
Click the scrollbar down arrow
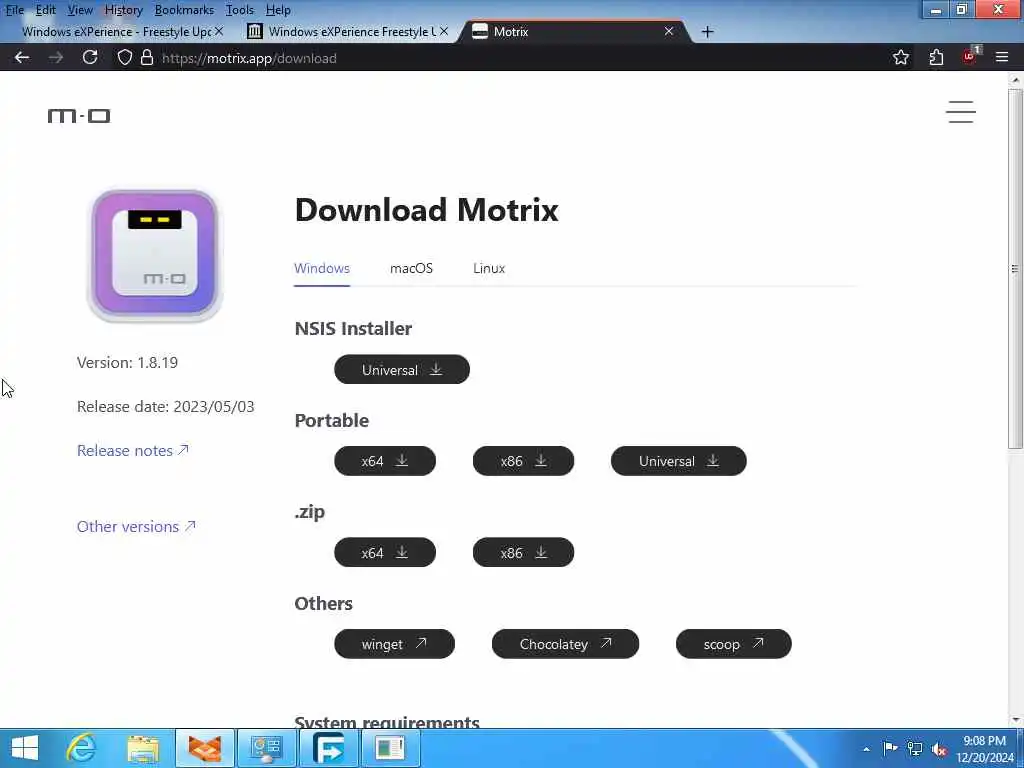[x=1015, y=720]
